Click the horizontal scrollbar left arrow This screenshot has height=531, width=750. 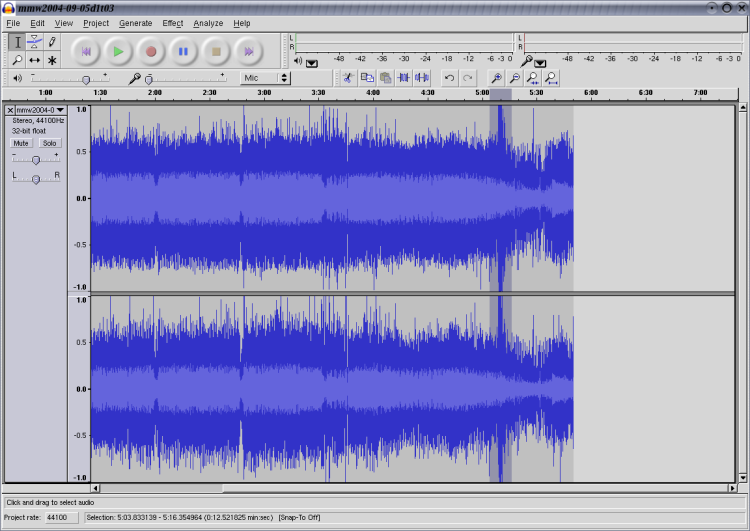click(x=95, y=488)
